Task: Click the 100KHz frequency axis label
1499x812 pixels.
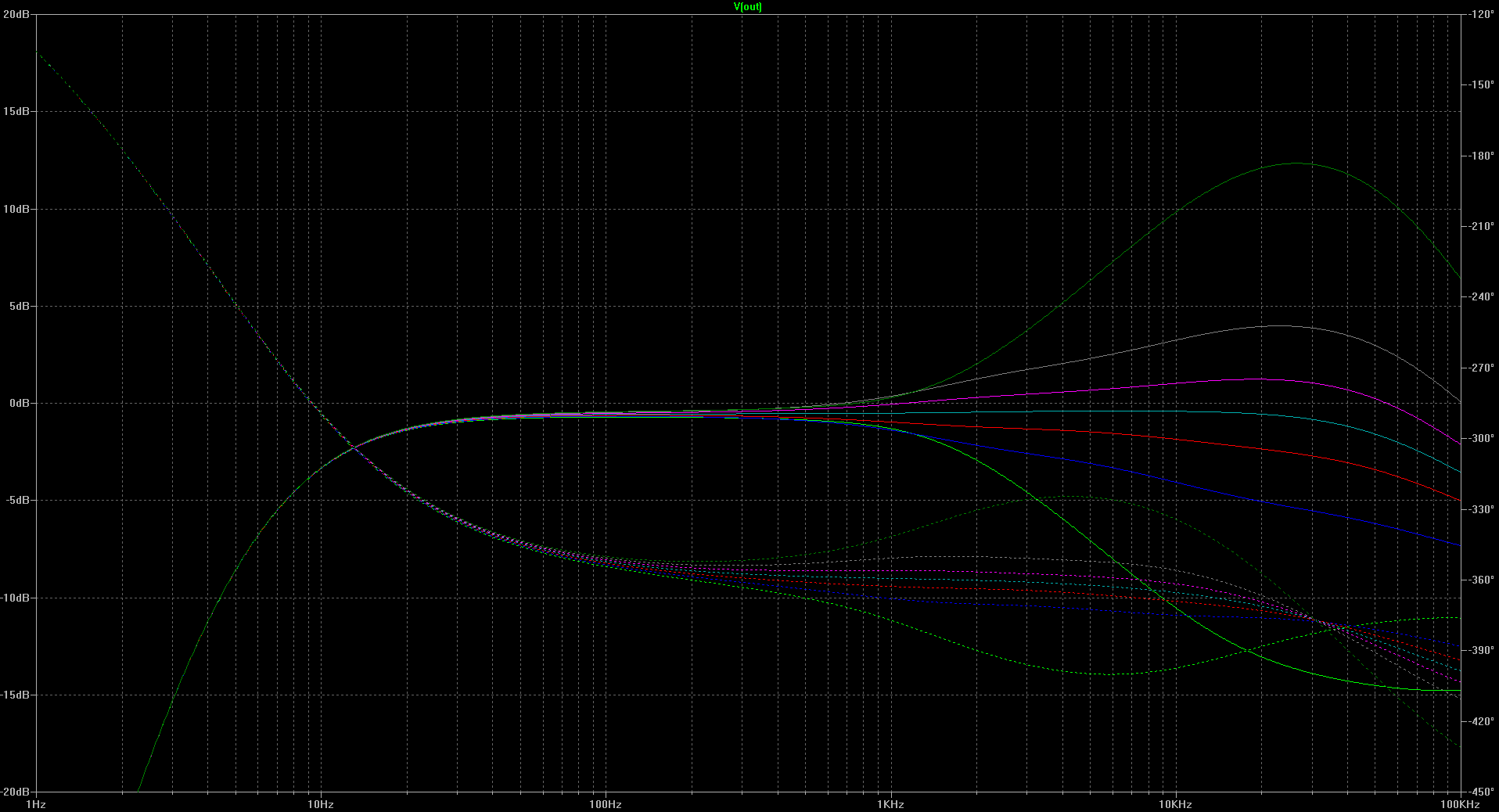Action: click(x=1460, y=804)
